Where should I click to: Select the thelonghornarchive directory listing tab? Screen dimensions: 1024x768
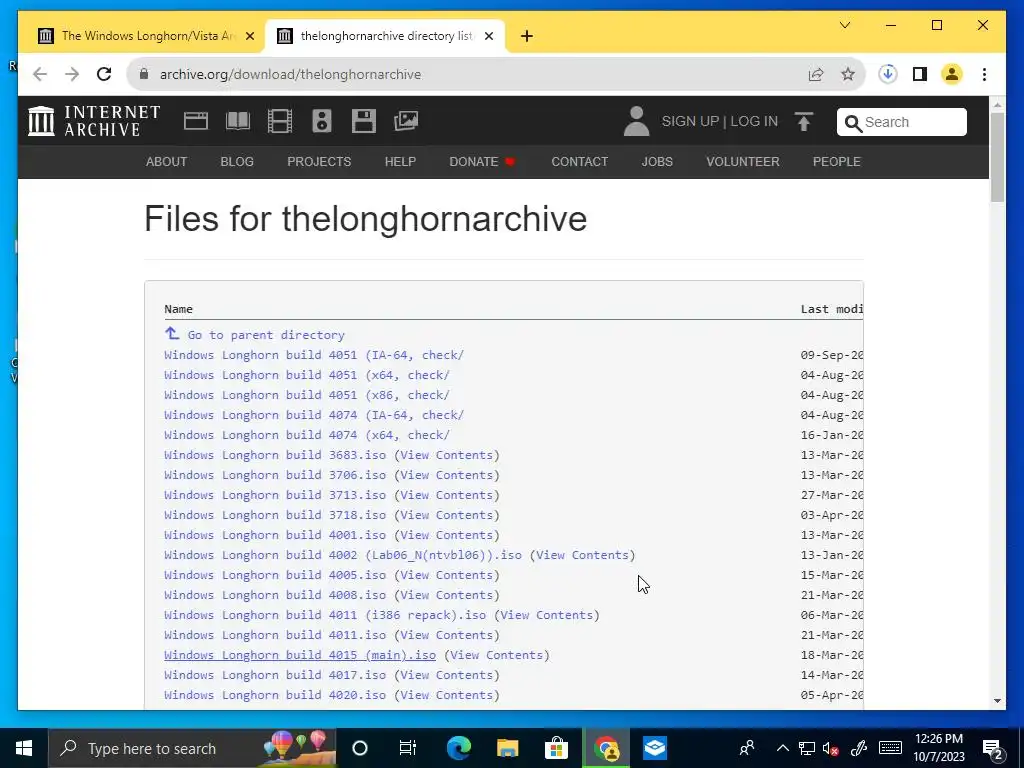[385, 36]
